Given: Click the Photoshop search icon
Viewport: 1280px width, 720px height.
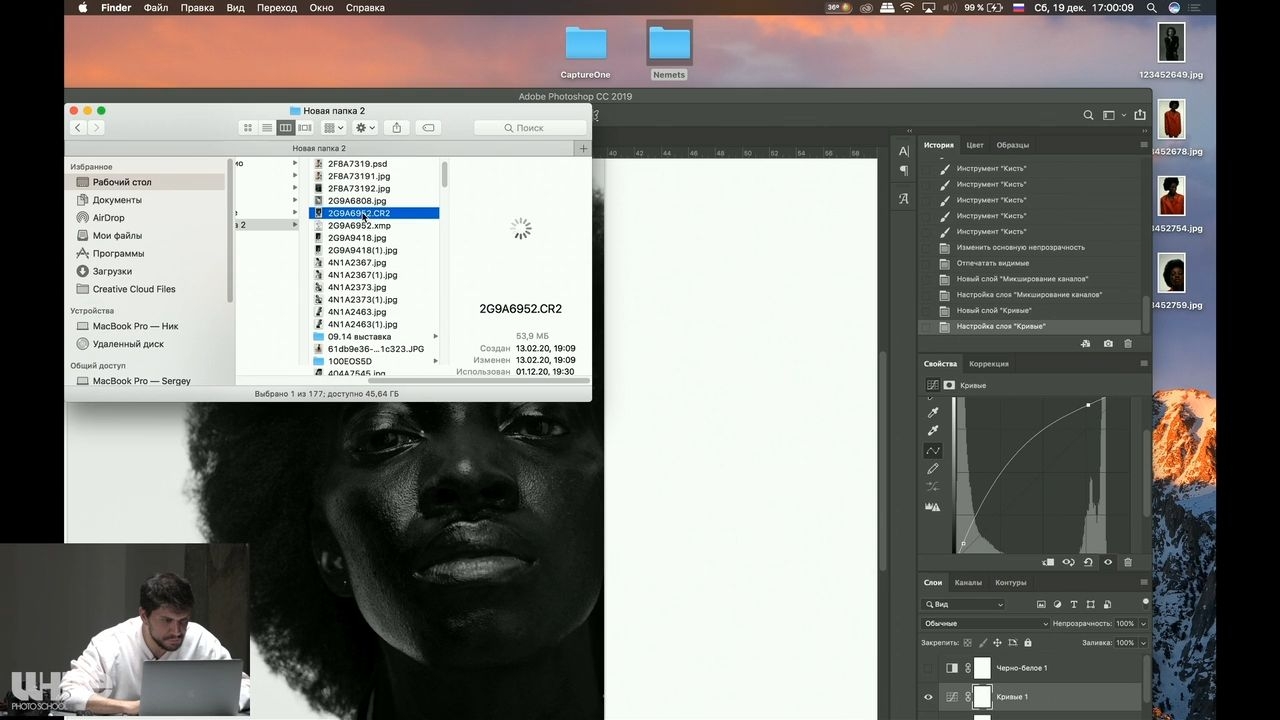Looking at the screenshot, I should click(x=1088, y=116).
